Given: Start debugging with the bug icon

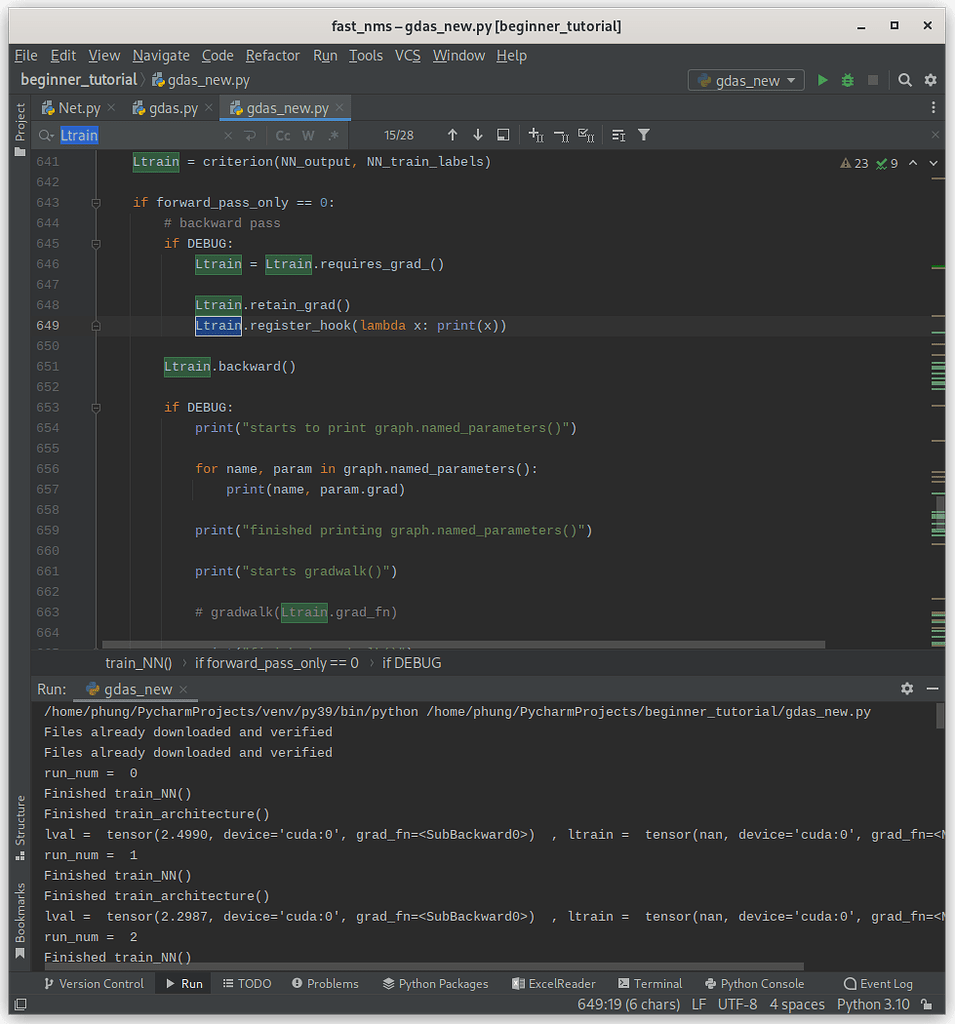Looking at the screenshot, I should coord(847,80).
